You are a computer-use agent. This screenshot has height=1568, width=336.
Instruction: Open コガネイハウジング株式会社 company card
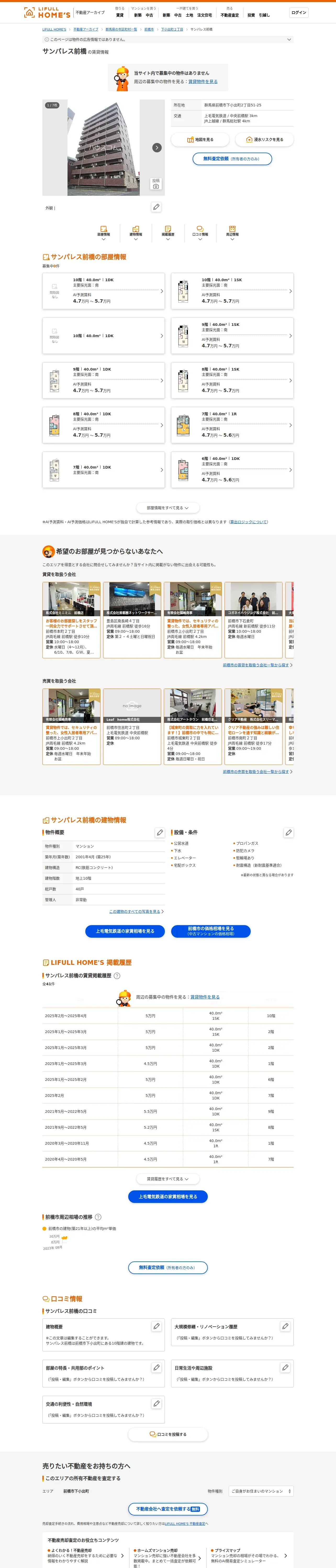tap(254, 620)
